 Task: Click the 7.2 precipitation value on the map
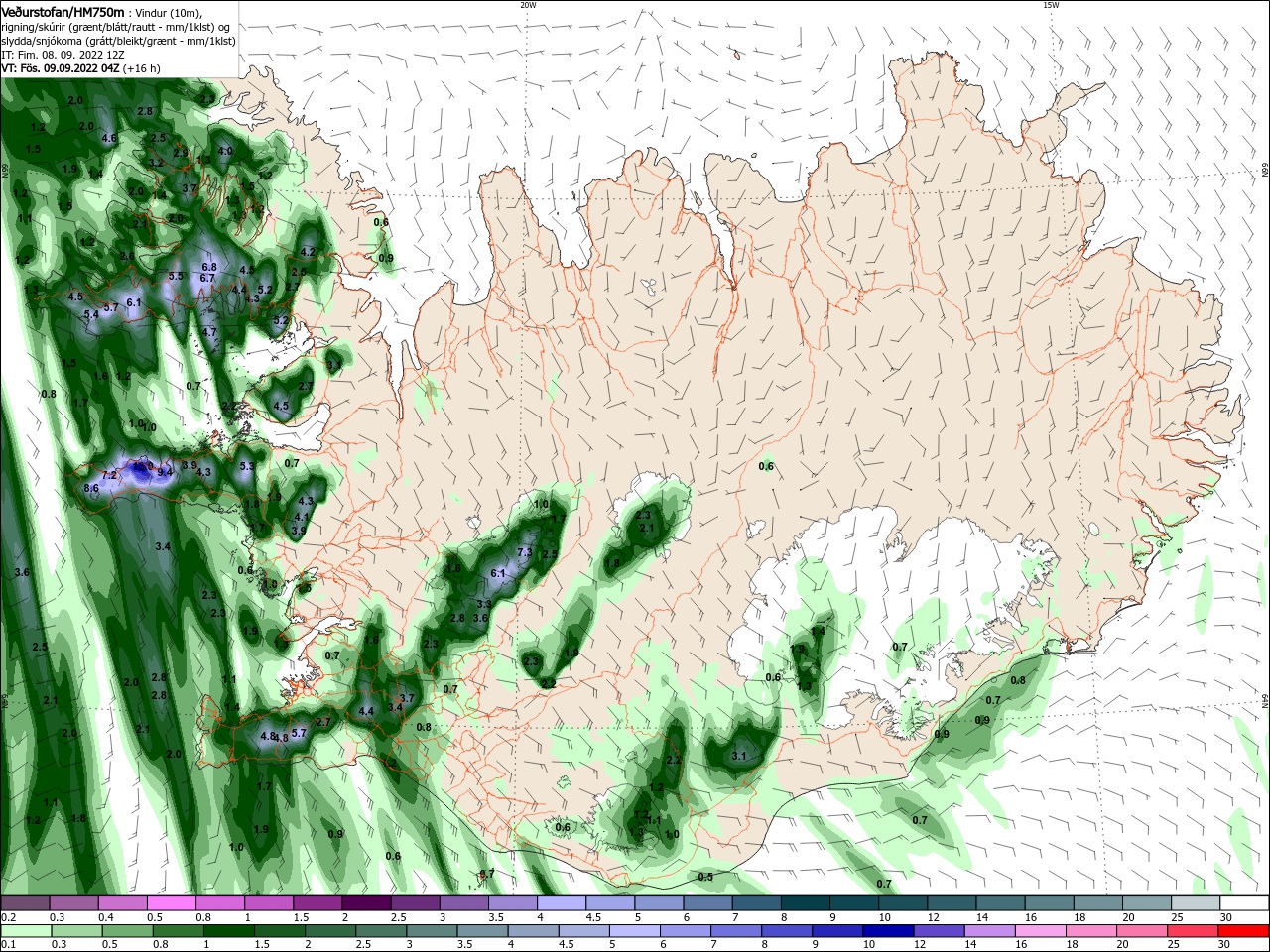[x=110, y=476]
